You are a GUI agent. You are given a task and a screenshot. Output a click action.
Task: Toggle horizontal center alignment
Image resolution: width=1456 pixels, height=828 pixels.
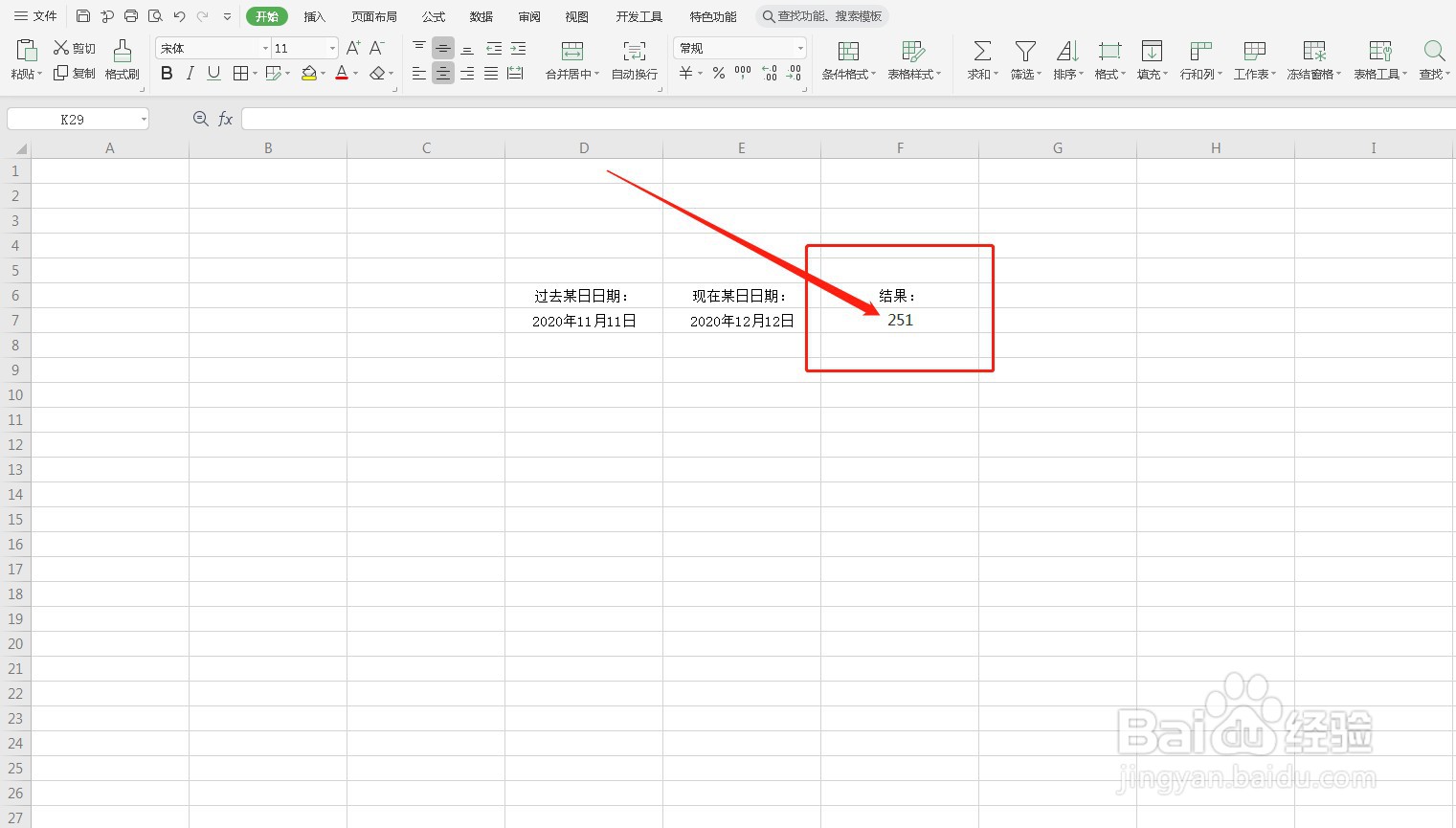click(443, 73)
